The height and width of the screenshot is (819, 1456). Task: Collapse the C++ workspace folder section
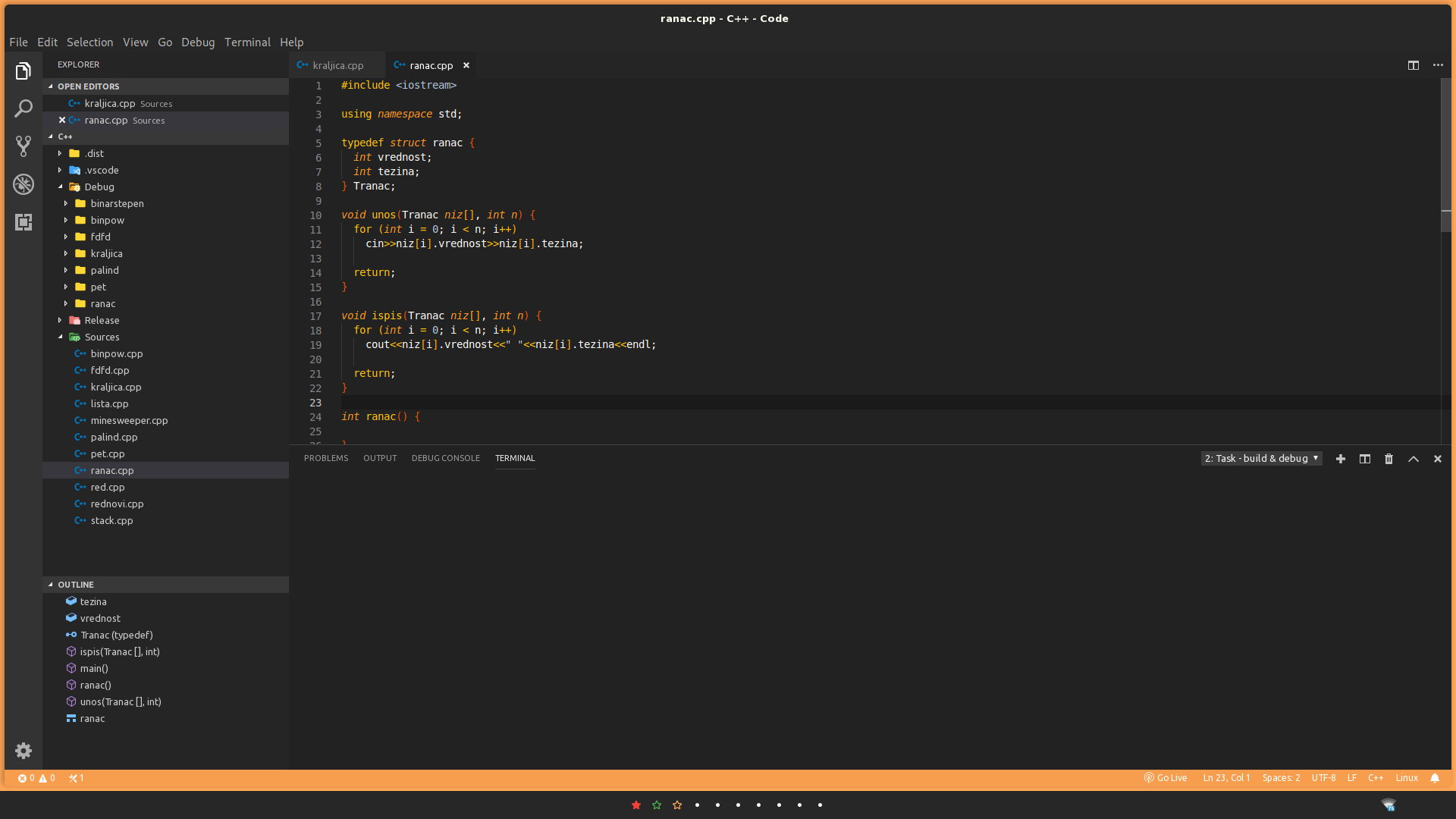point(165,136)
